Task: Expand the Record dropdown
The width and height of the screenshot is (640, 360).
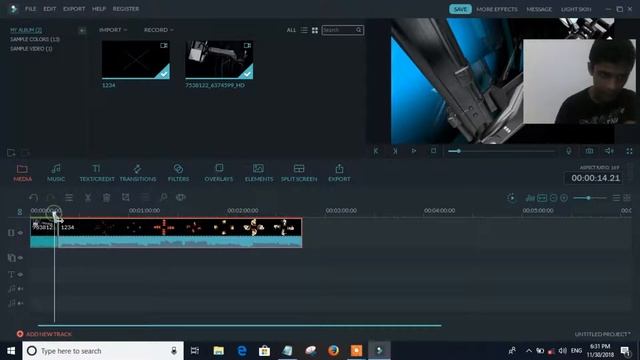Action: [x=159, y=30]
